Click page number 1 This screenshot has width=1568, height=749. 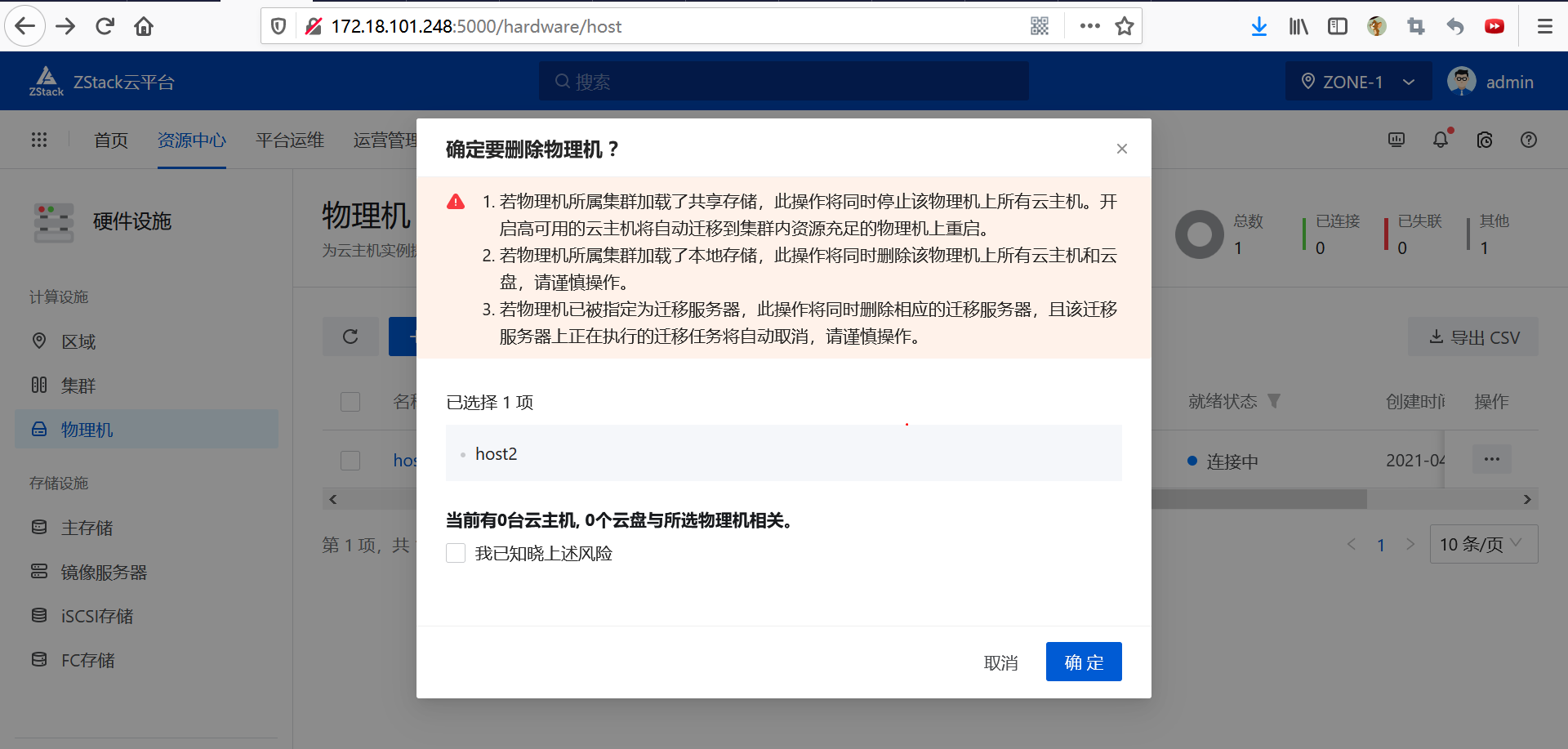[1381, 544]
